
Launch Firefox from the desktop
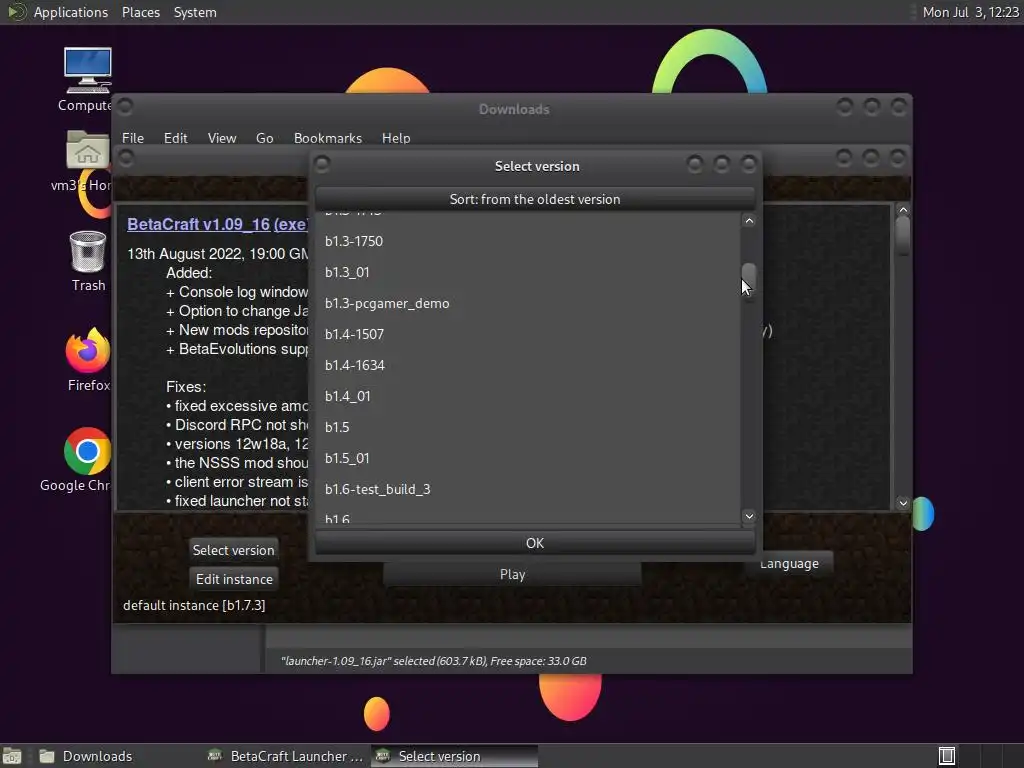pos(88,351)
